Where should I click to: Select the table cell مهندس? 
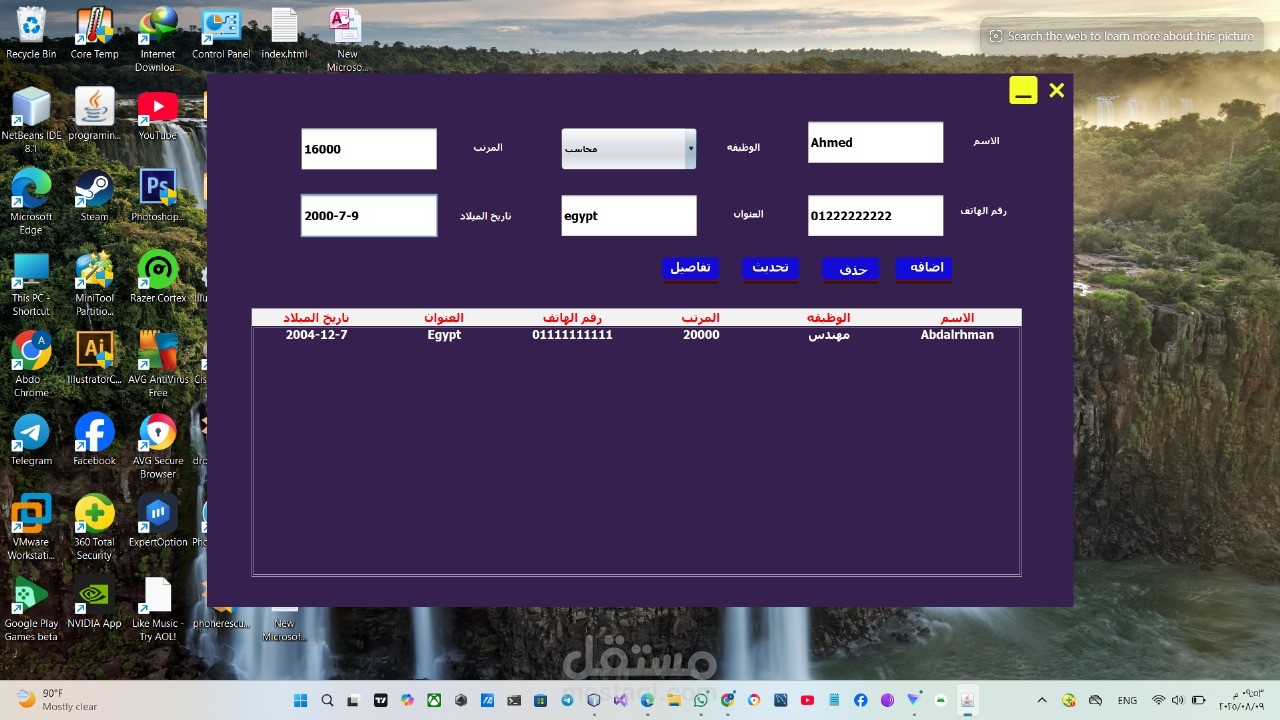click(829, 335)
